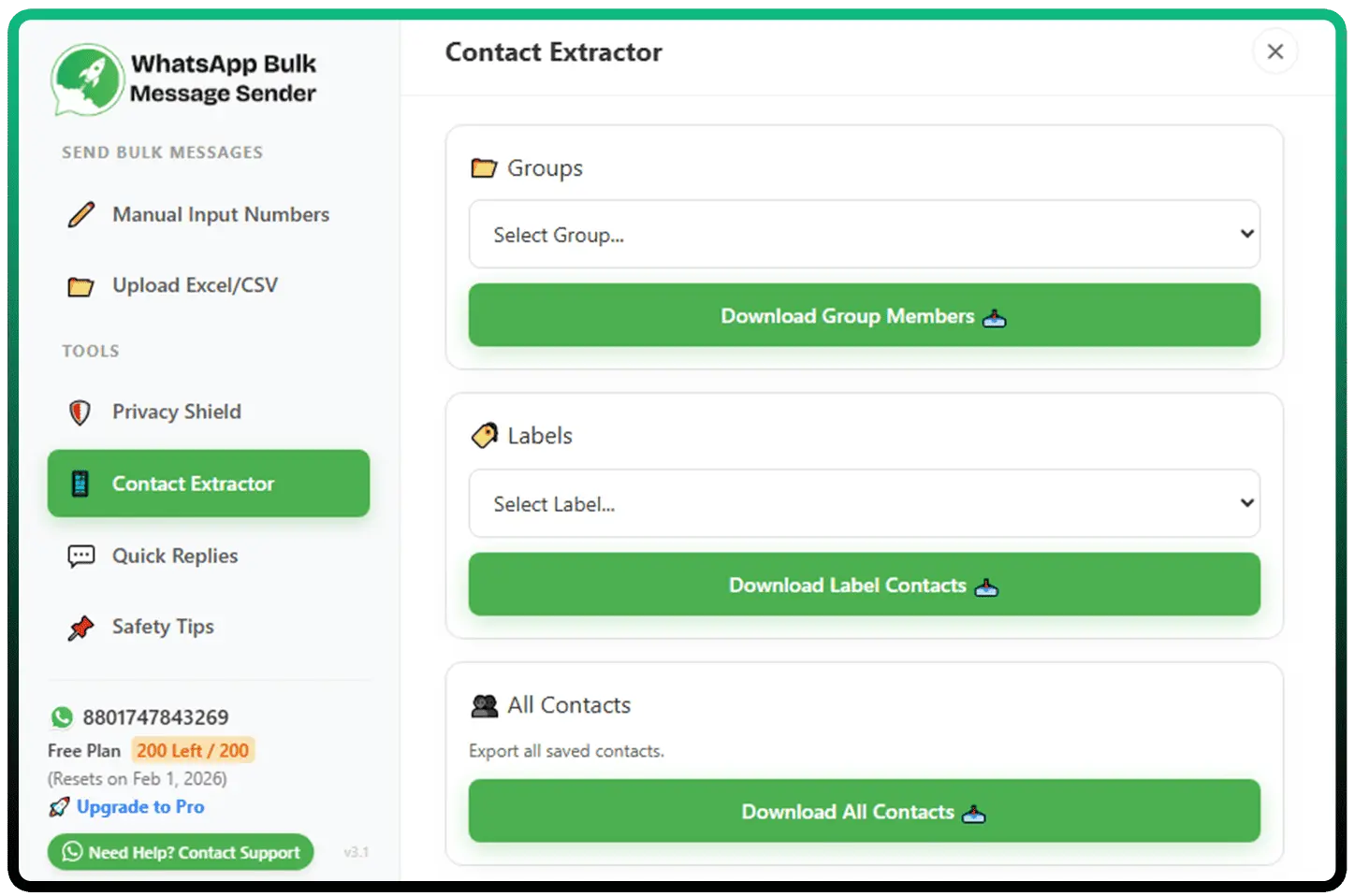
Task: Click the WhatsApp Bulk Message Sender rocket logo
Action: pos(86,79)
